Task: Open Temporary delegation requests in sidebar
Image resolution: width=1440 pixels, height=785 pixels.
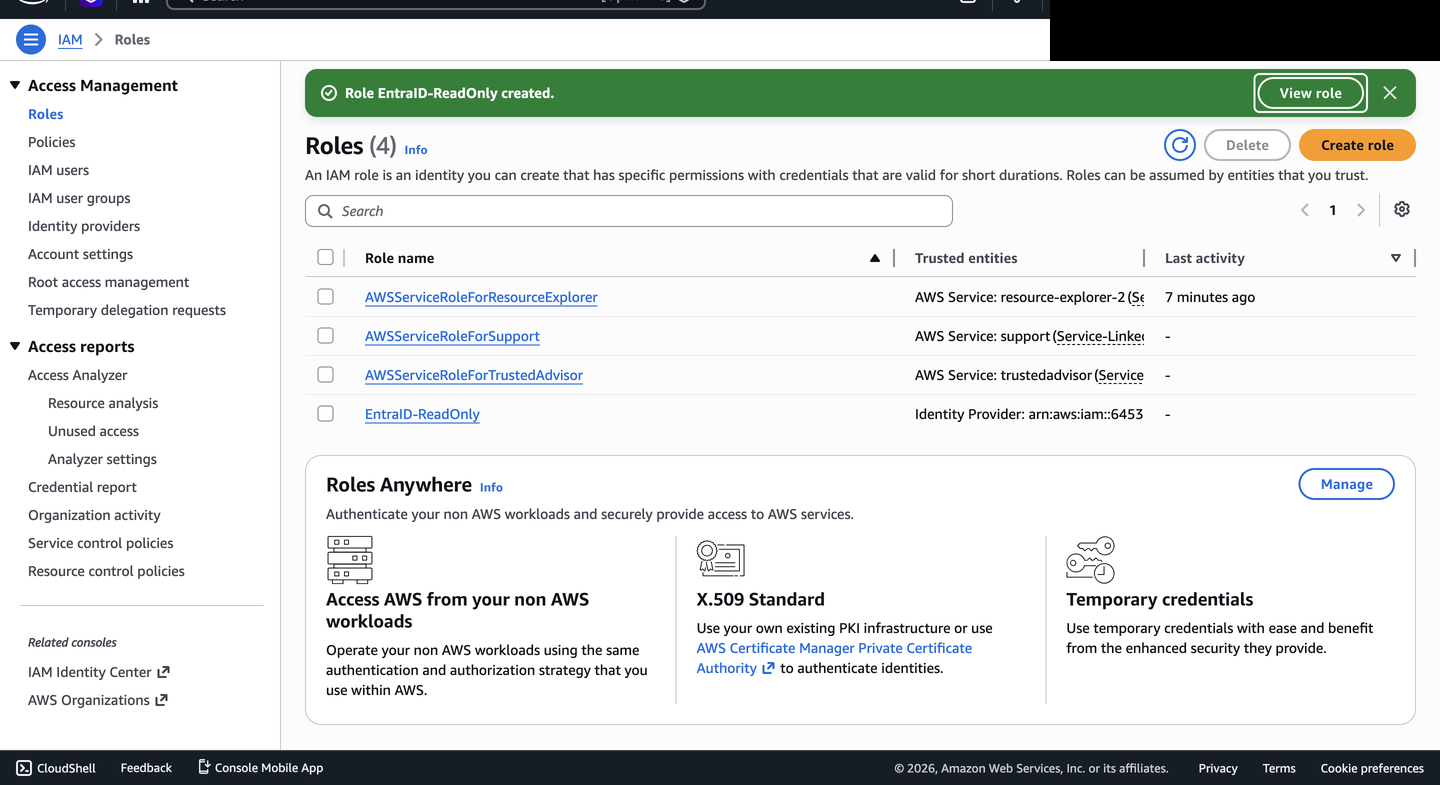Action: (x=127, y=310)
